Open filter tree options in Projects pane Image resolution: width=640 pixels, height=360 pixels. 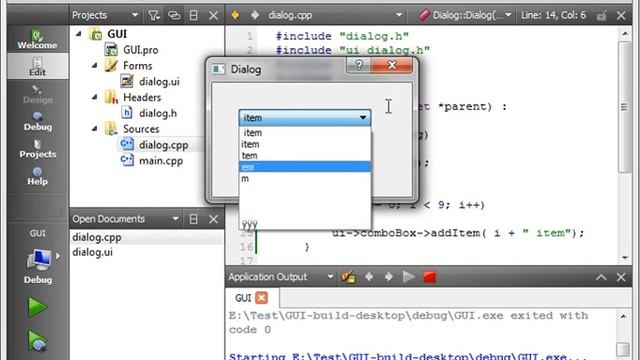154,16
